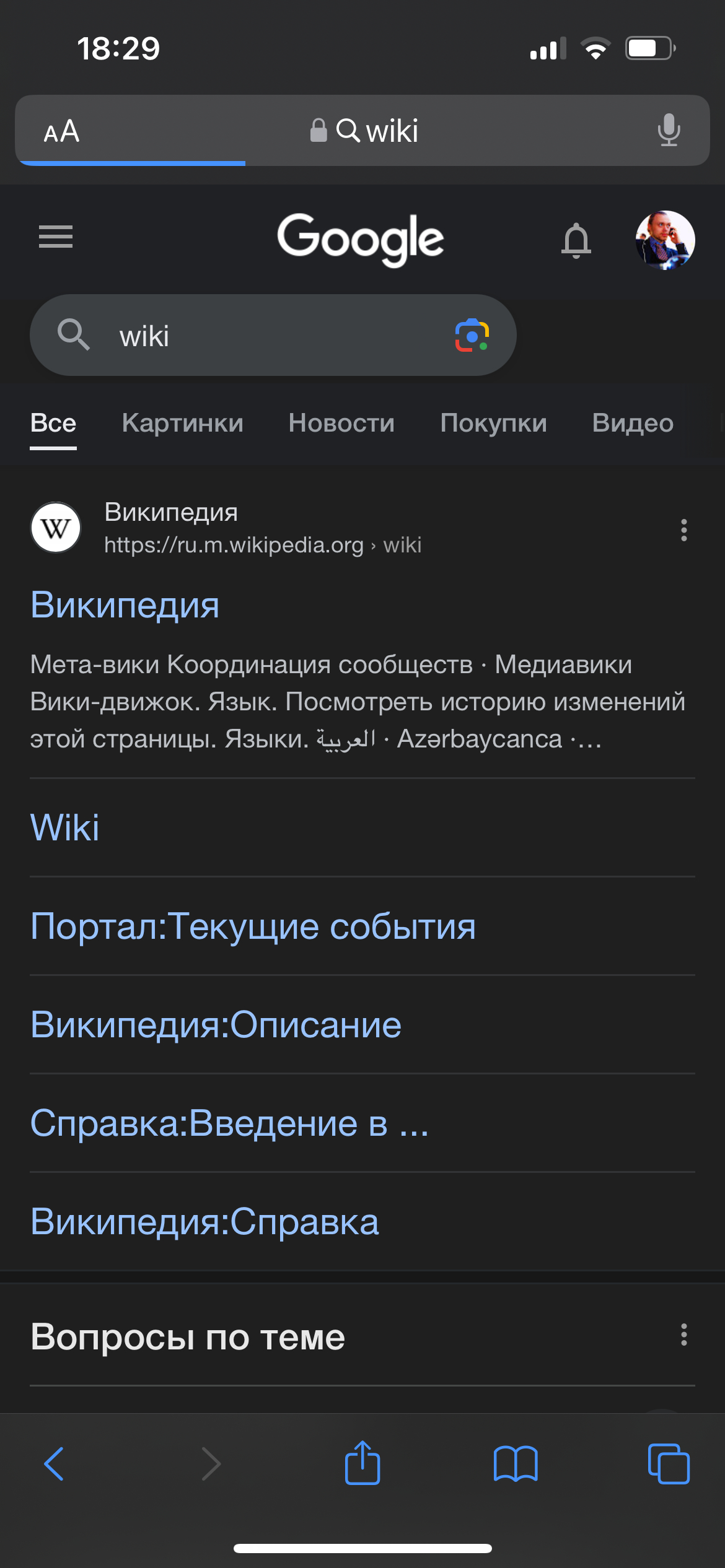The height and width of the screenshot is (1568, 725).
Task: Tap the wiki search input field
Action: (273, 335)
